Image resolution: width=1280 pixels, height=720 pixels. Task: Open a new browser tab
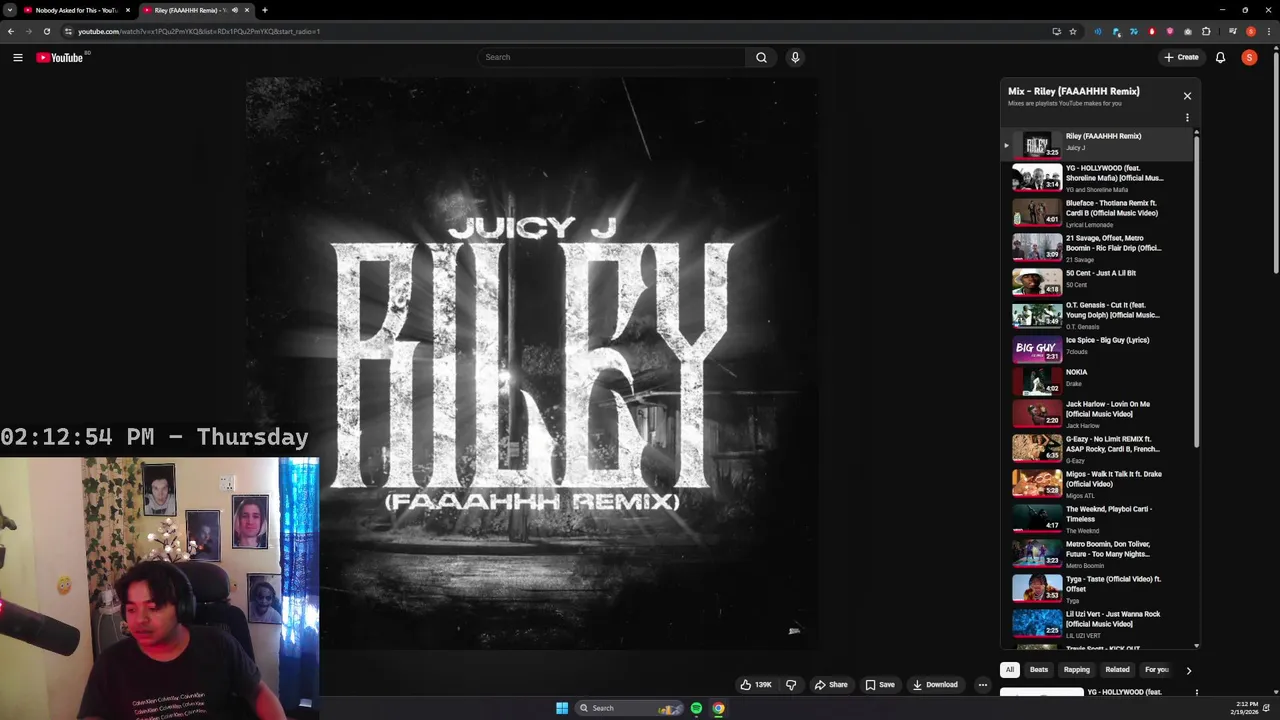[x=264, y=10]
